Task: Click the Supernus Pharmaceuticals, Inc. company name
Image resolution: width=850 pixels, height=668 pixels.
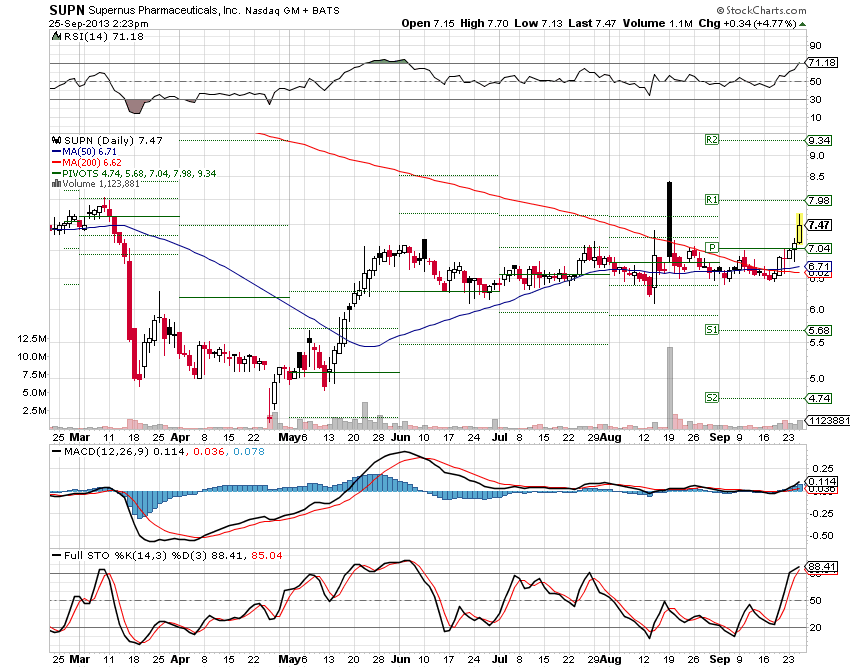Action: point(164,10)
